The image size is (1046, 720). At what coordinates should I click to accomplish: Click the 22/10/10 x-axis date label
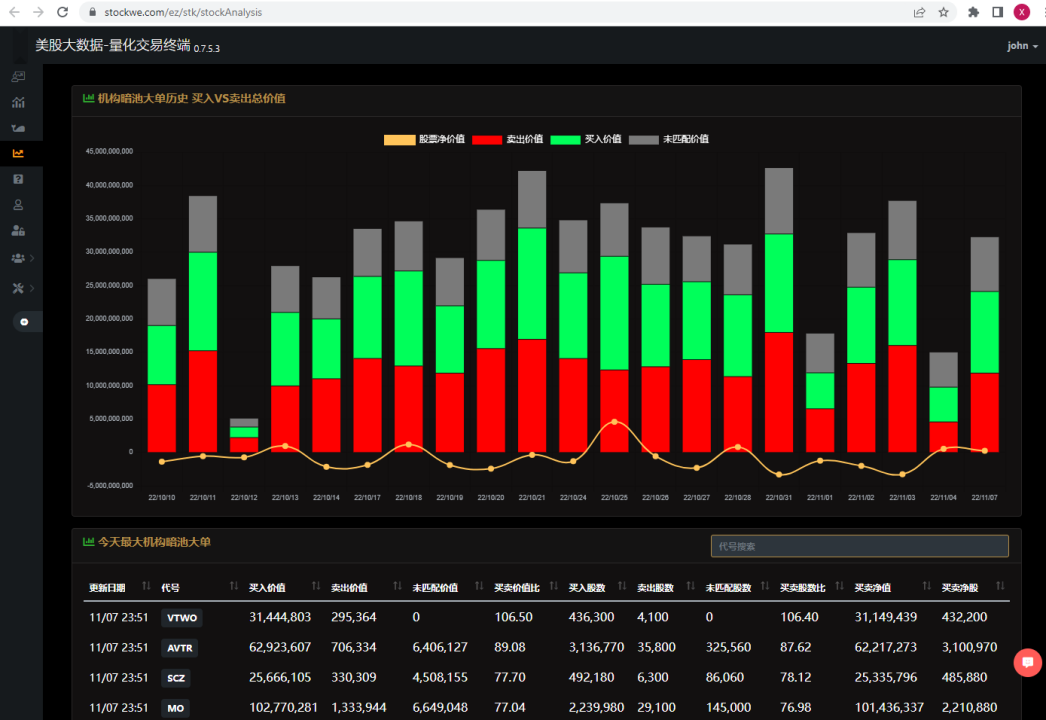[x=161, y=498]
